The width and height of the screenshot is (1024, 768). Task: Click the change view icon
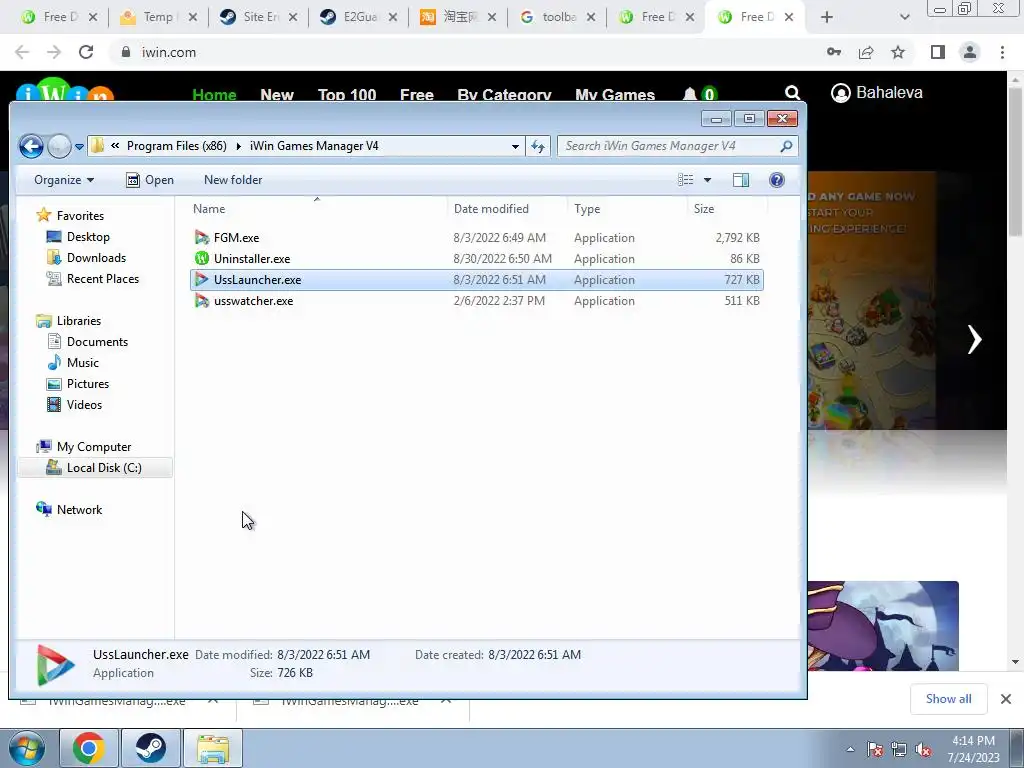pos(685,180)
